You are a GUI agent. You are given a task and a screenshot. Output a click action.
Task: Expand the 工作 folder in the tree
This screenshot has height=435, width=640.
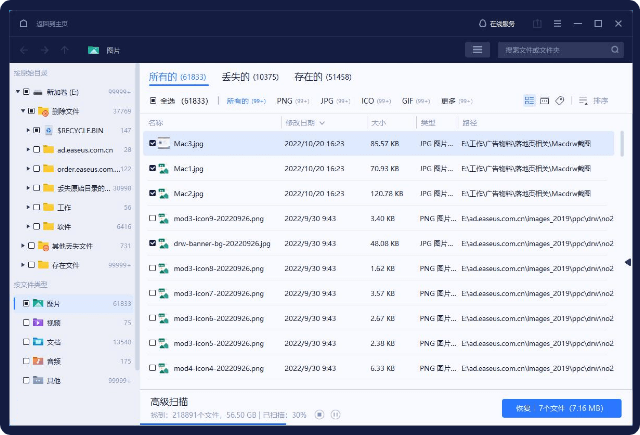[x=28, y=207]
